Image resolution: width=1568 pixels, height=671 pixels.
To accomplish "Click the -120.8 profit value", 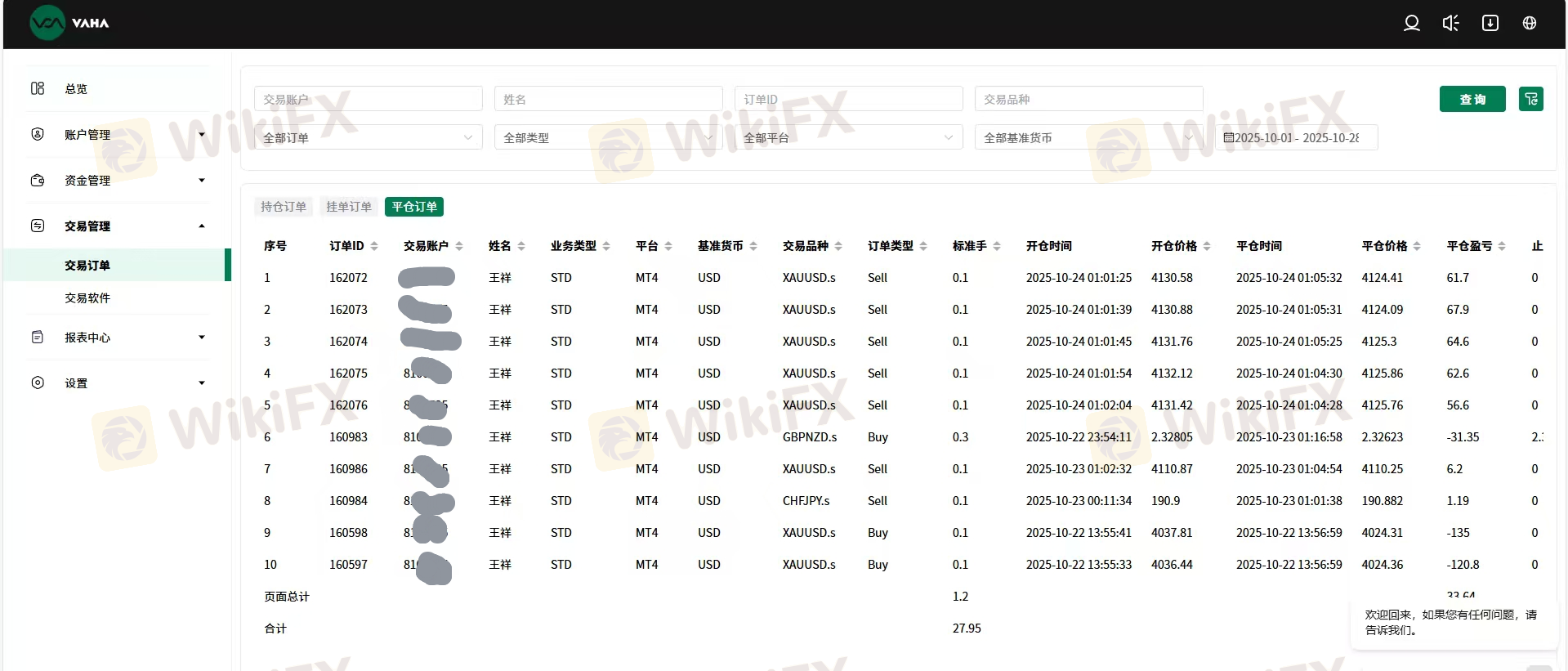I will tap(1463, 565).
